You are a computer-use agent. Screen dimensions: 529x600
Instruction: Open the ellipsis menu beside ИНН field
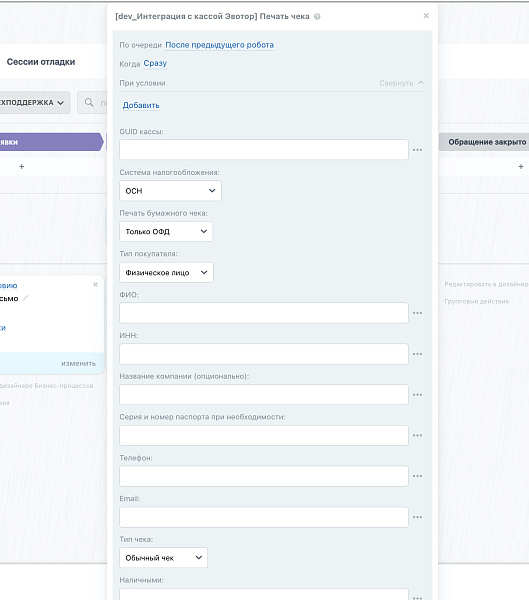coord(417,354)
